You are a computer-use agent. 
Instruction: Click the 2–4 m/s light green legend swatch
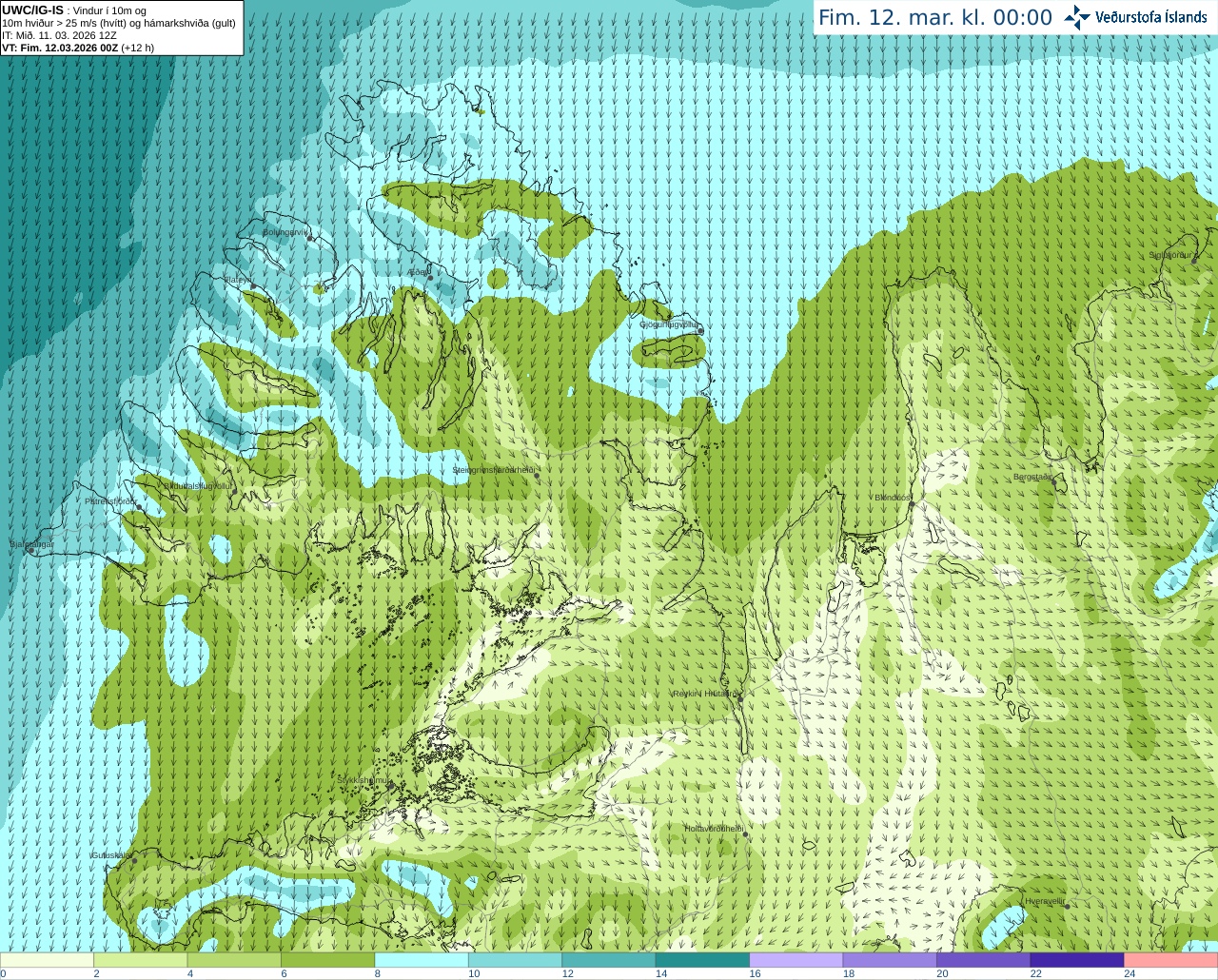pyautogui.click(x=141, y=960)
